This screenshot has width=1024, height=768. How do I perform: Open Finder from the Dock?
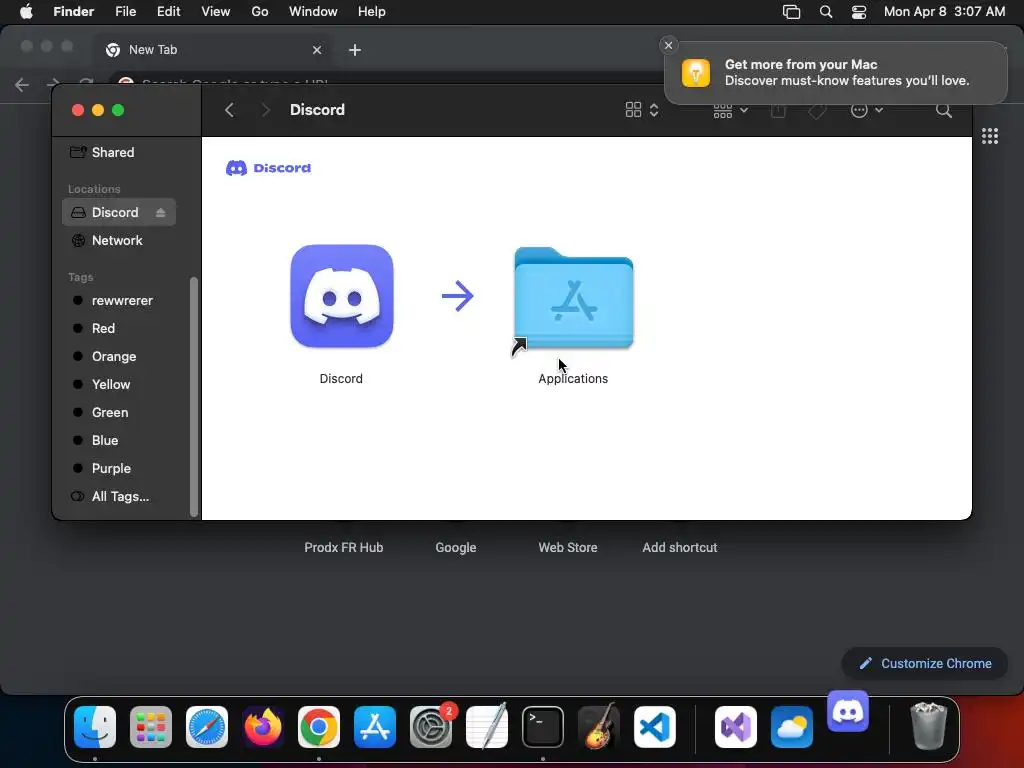(95, 727)
